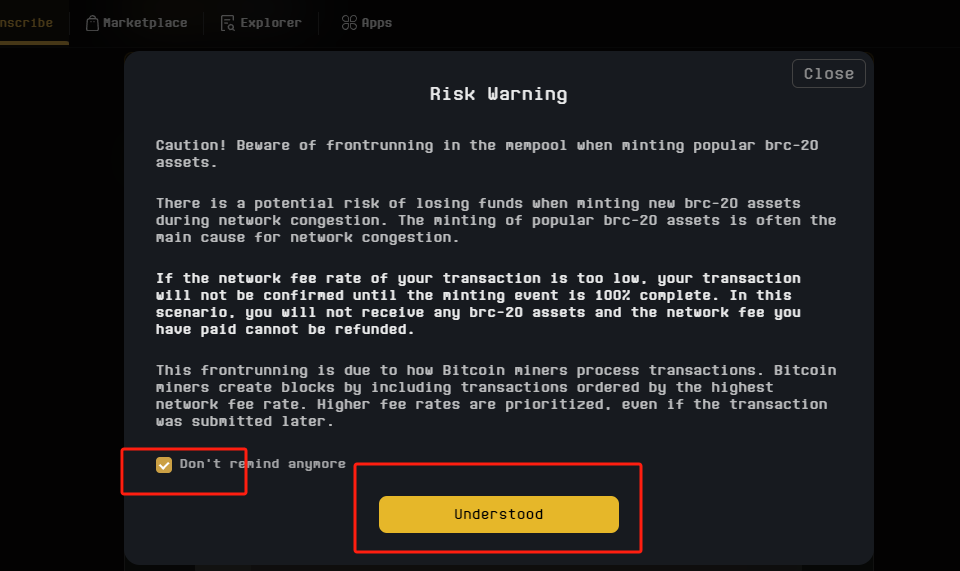Screen dimensions: 960x571
Task: Open the Marketplace tab label
Action: click(x=145, y=22)
